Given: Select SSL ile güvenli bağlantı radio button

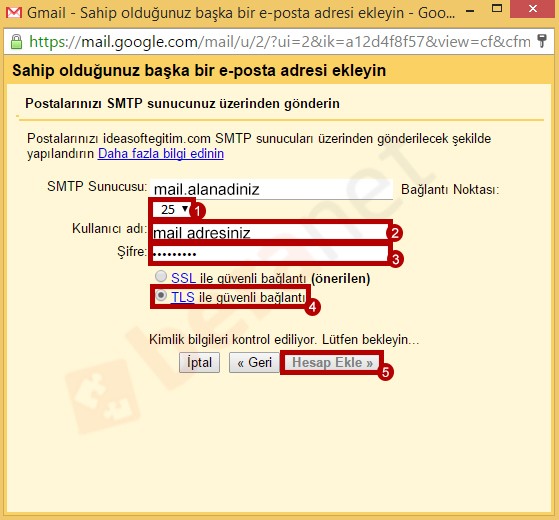Looking at the screenshot, I should [161, 276].
